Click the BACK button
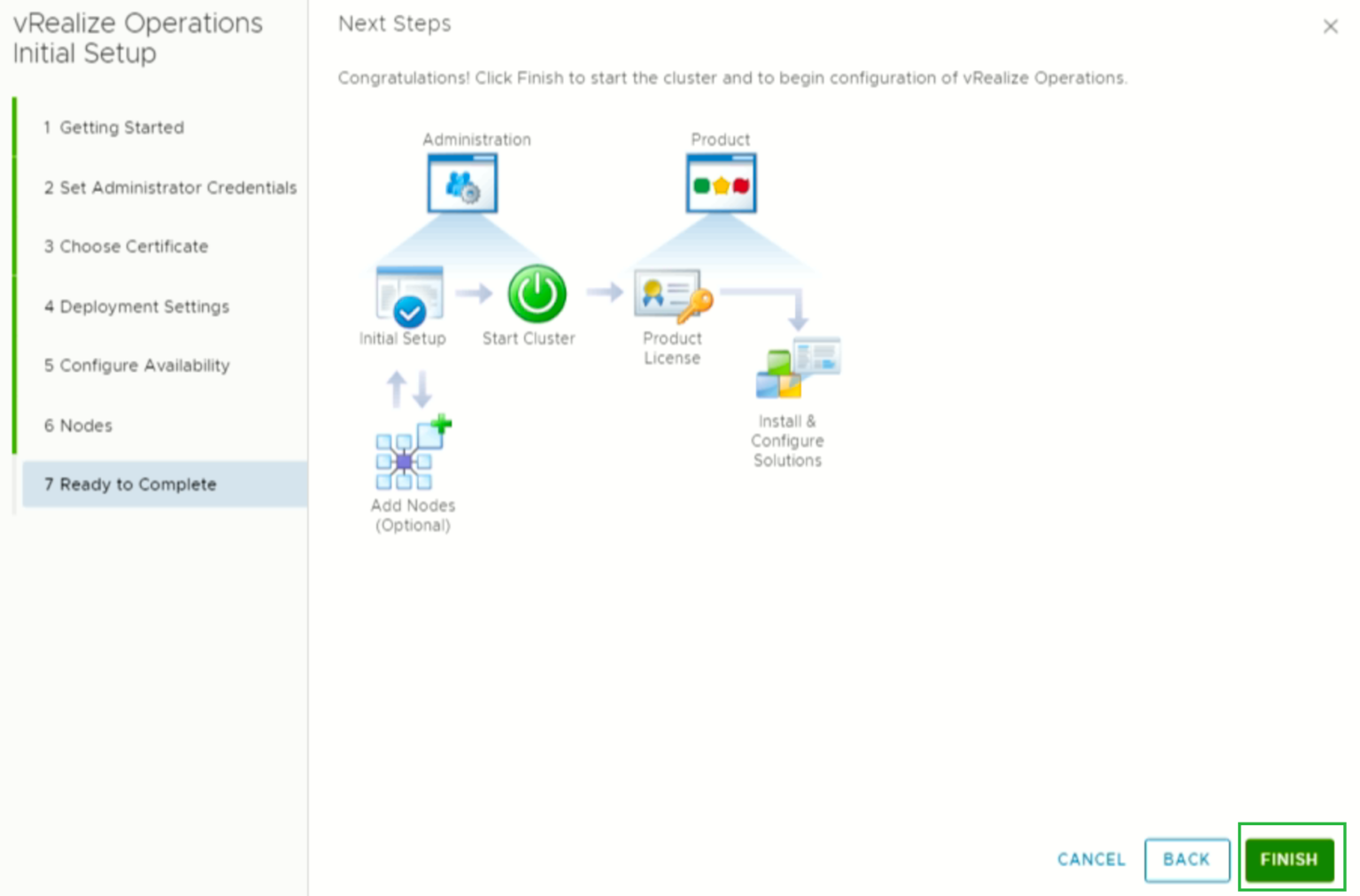The width and height of the screenshot is (1360, 896). (x=1186, y=859)
